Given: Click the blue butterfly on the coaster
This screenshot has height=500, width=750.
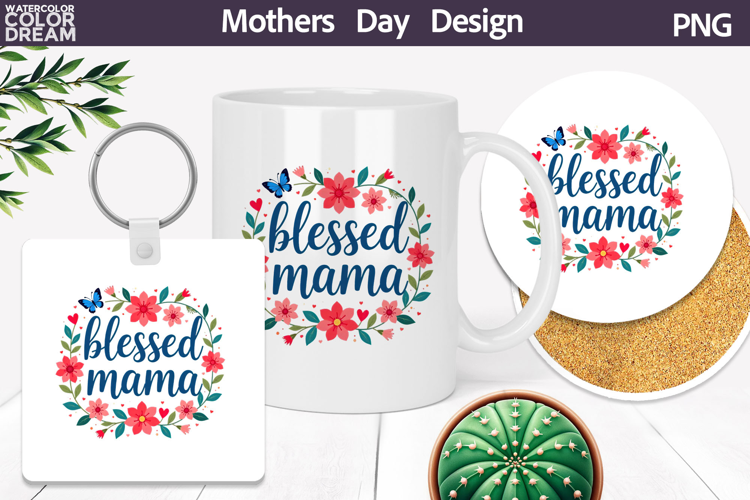Looking at the screenshot, I should coord(554,139).
